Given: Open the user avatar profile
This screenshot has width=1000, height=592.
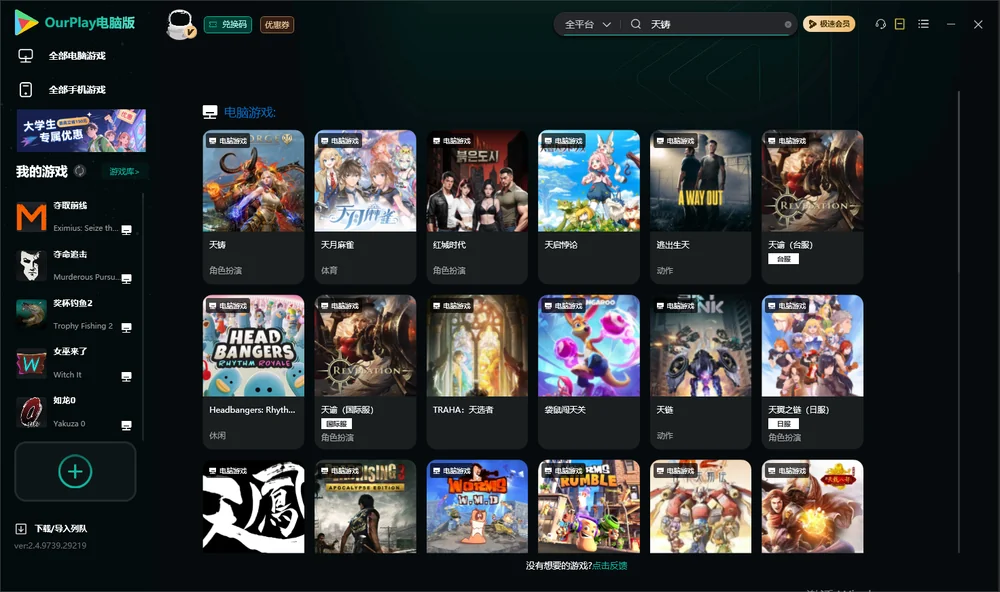Looking at the screenshot, I should (x=180, y=25).
